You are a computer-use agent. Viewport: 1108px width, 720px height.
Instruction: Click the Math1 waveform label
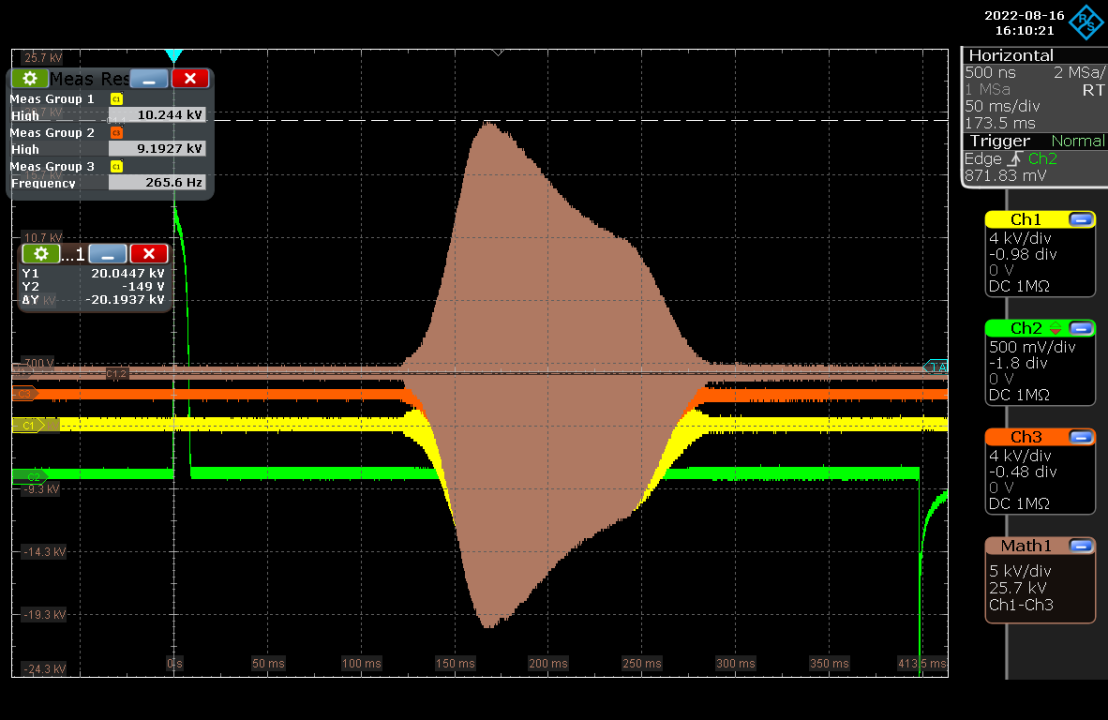point(1025,546)
